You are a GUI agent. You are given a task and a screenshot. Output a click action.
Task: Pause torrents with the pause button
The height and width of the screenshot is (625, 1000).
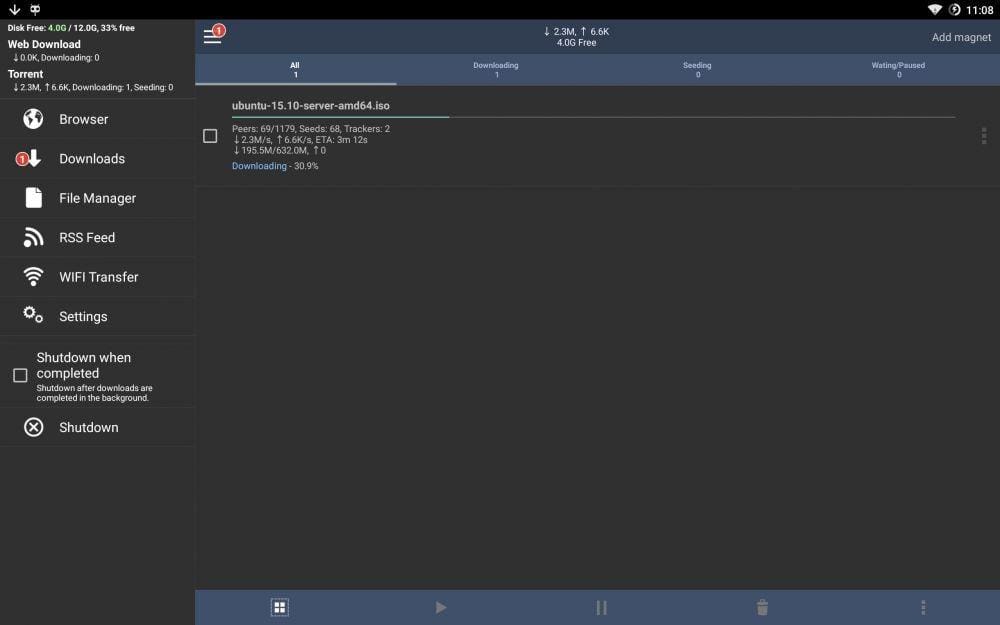[x=601, y=607]
